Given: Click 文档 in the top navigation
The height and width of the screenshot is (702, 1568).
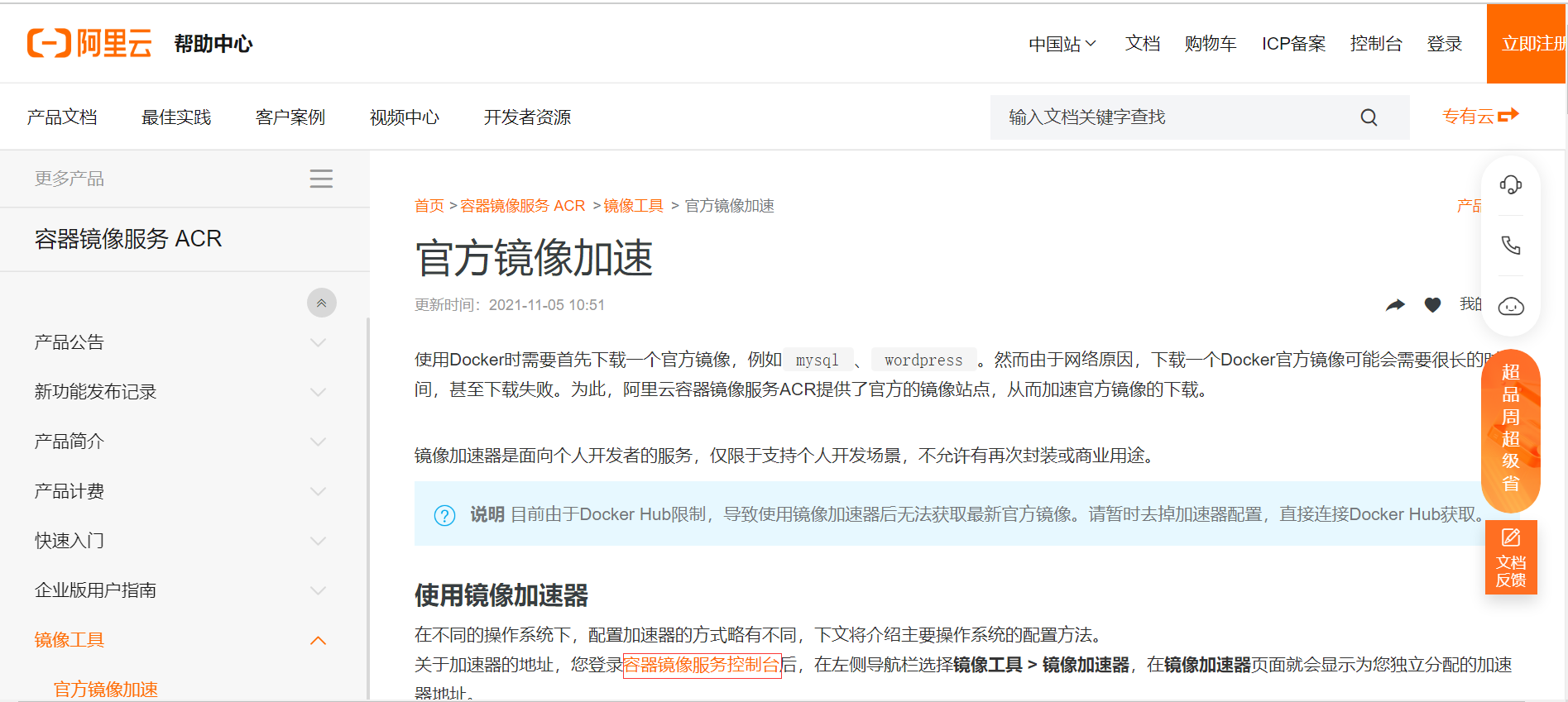Looking at the screenshot, I should [1142, 44].
